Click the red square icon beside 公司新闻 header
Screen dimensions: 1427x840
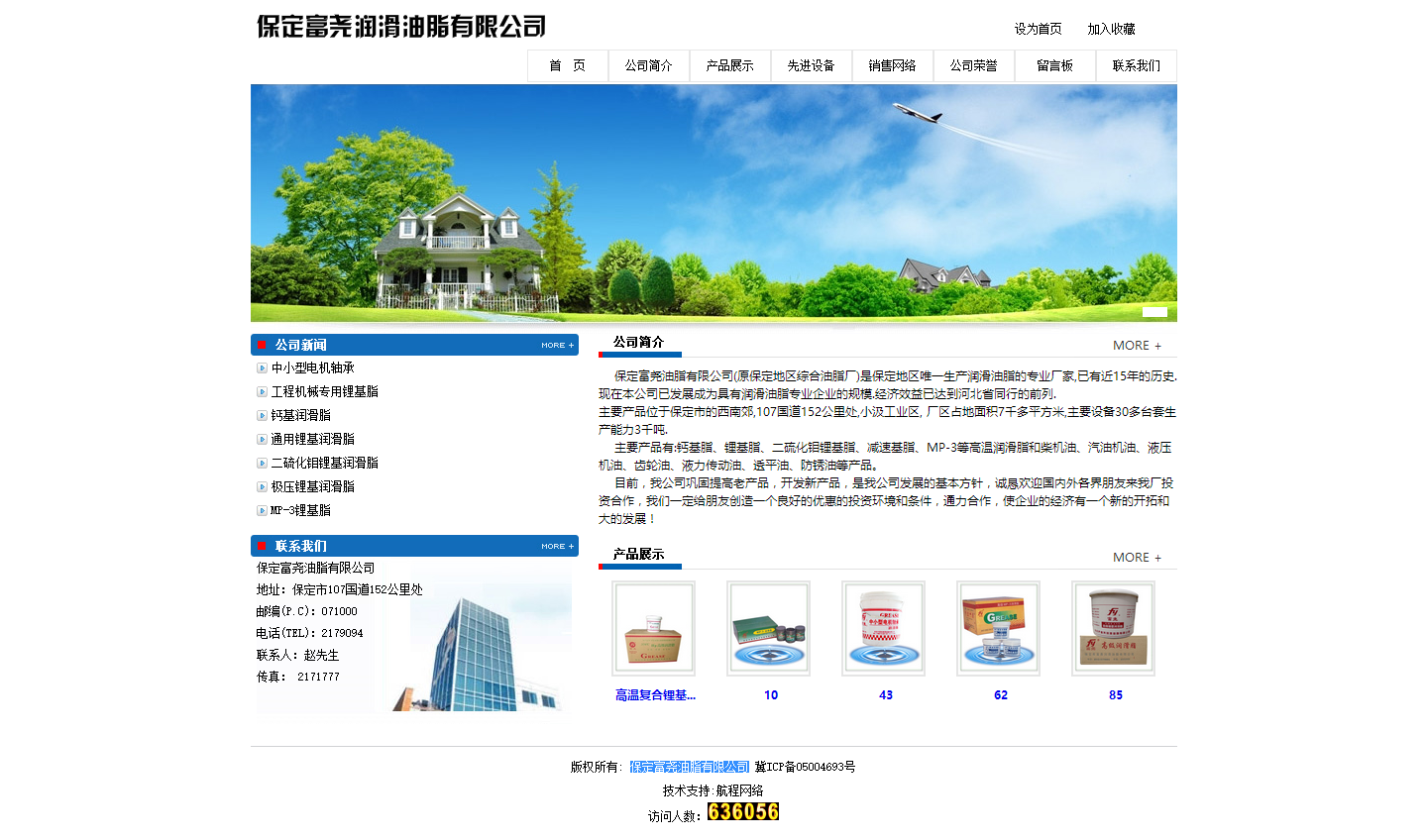tap(262, 344)
